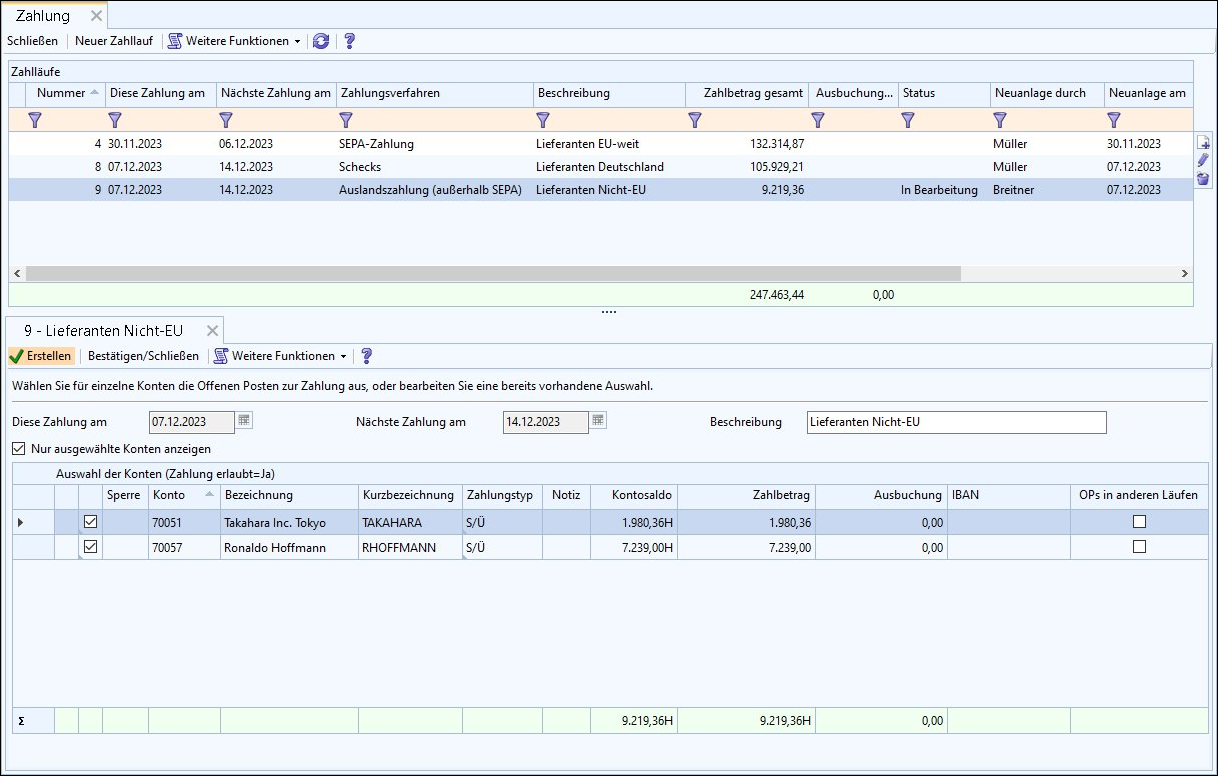
Task: Switch to the Zahlung tab
Action: point(43,16)
